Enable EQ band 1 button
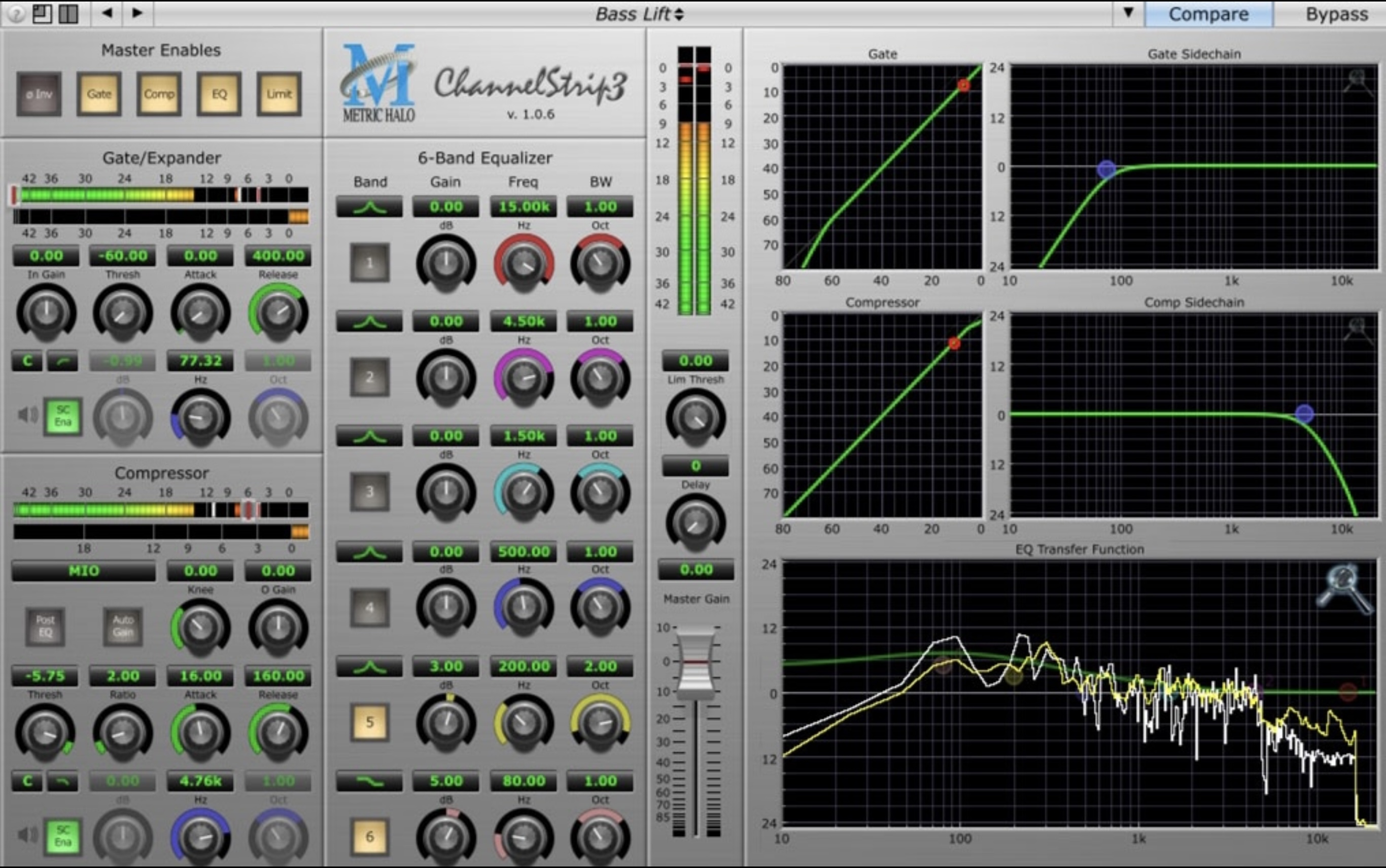This screenshot has height=868, width=1386. [370, 263]
